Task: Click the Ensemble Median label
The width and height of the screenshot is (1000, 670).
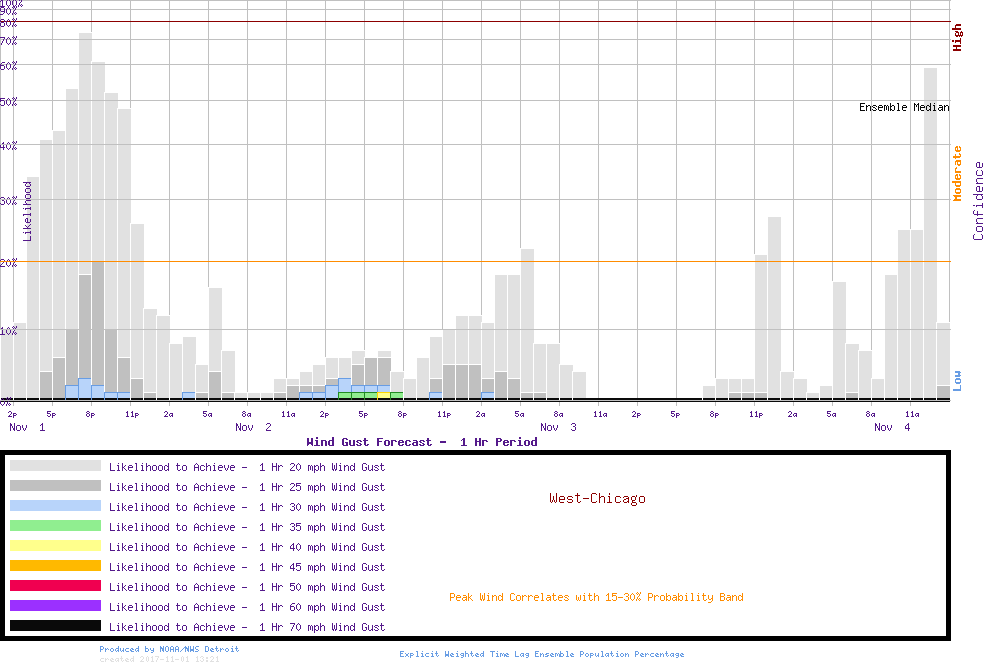Action: coord(904,107)
